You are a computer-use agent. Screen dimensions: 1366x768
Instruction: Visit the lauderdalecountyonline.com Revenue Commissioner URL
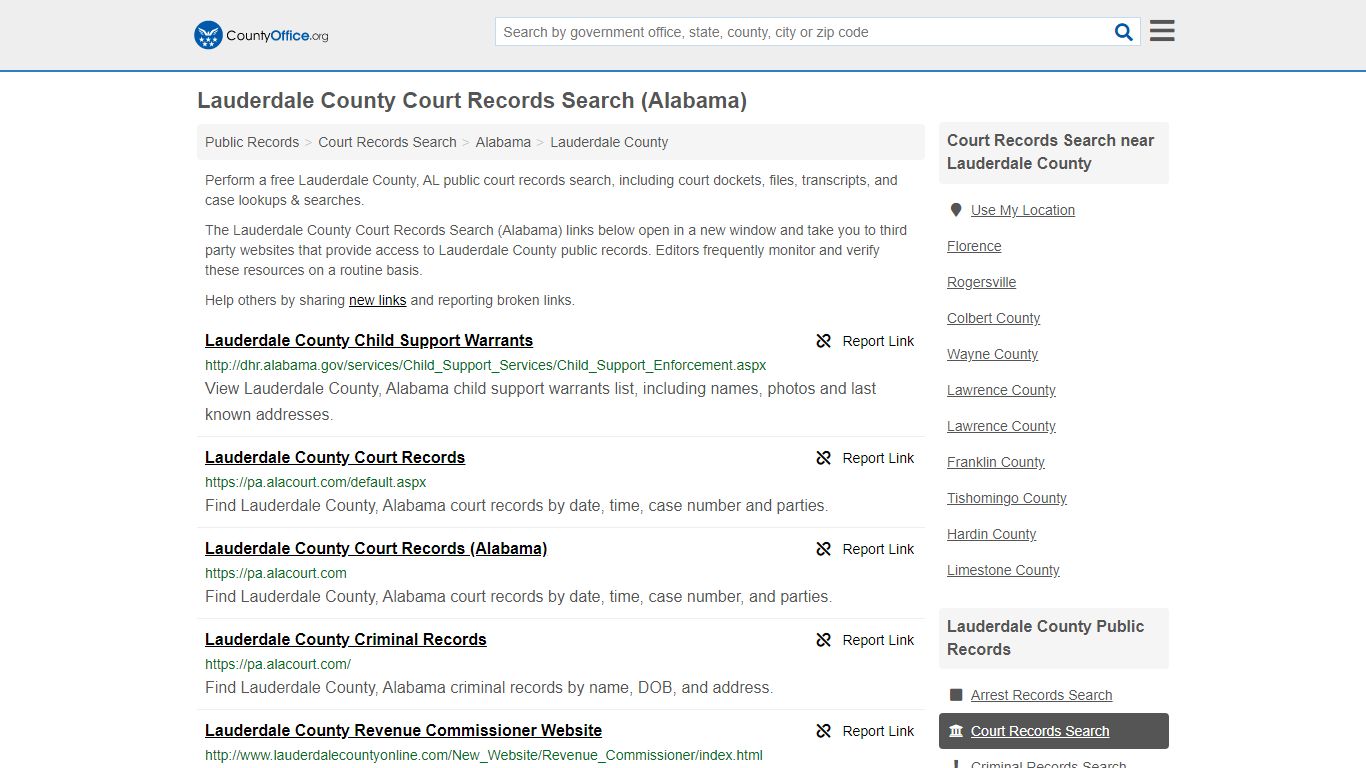[x=484, y=755]
